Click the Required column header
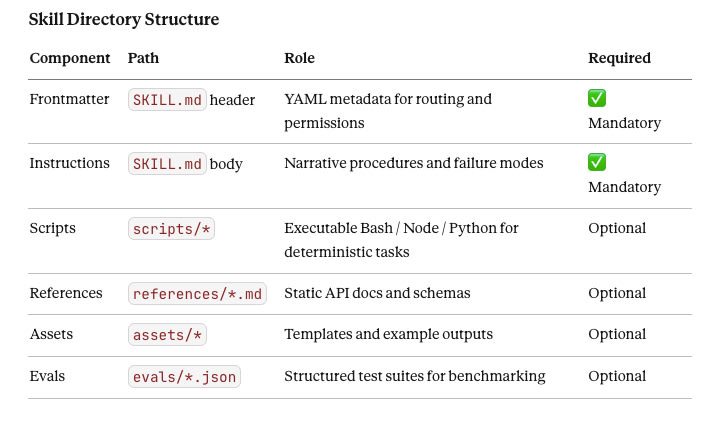 [x=619, y=58]
